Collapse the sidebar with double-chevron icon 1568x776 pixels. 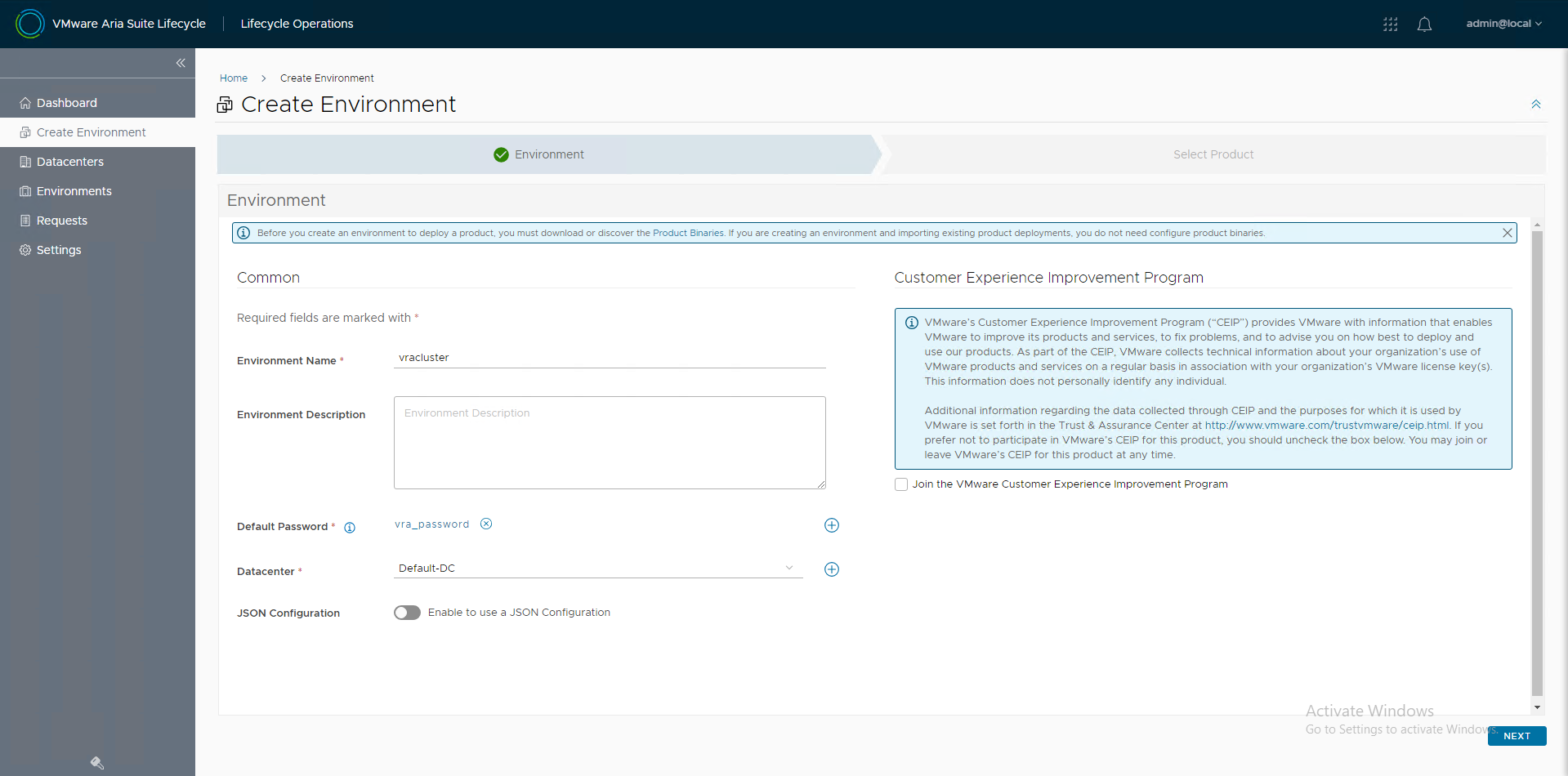click(181, 63)
